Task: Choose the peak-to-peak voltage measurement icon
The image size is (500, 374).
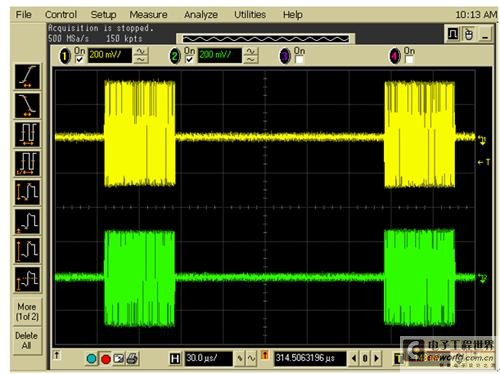Action: click(27, 192)
